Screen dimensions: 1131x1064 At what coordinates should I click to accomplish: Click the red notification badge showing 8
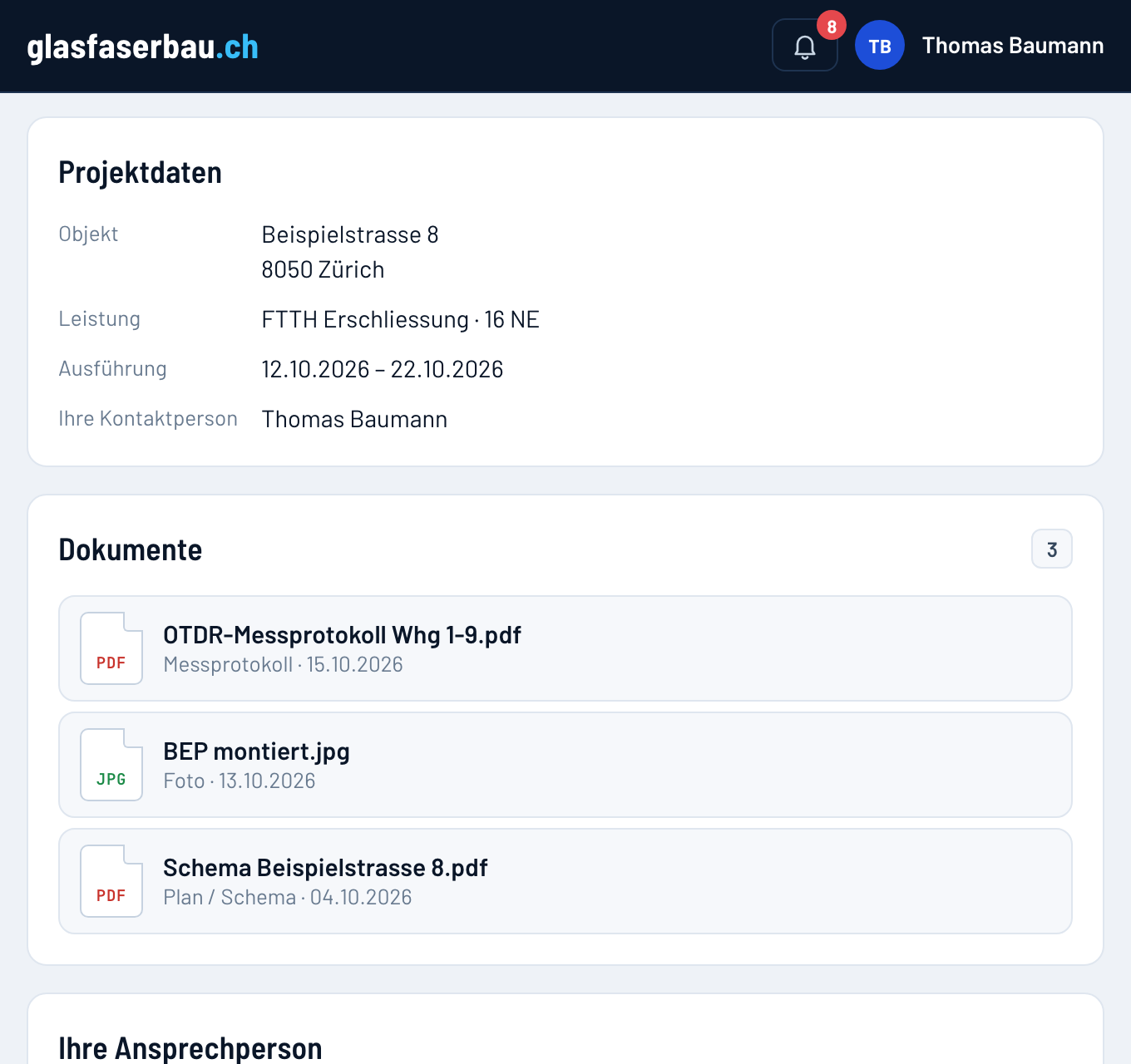point(832,26)
